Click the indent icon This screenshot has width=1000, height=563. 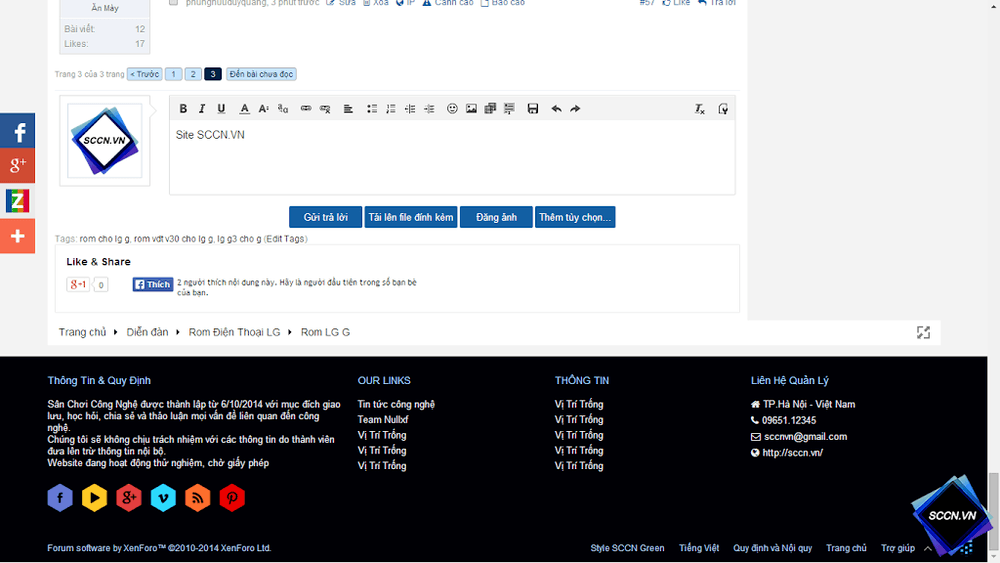[429, 109]
